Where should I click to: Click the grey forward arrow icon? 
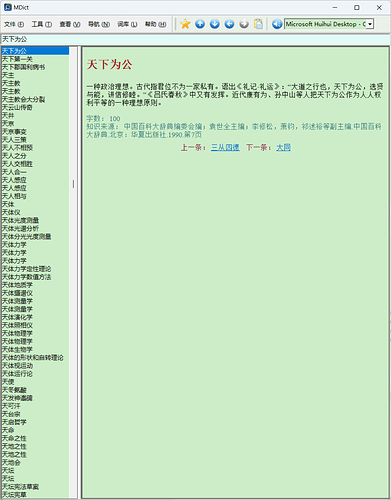(x=244, y=24)
